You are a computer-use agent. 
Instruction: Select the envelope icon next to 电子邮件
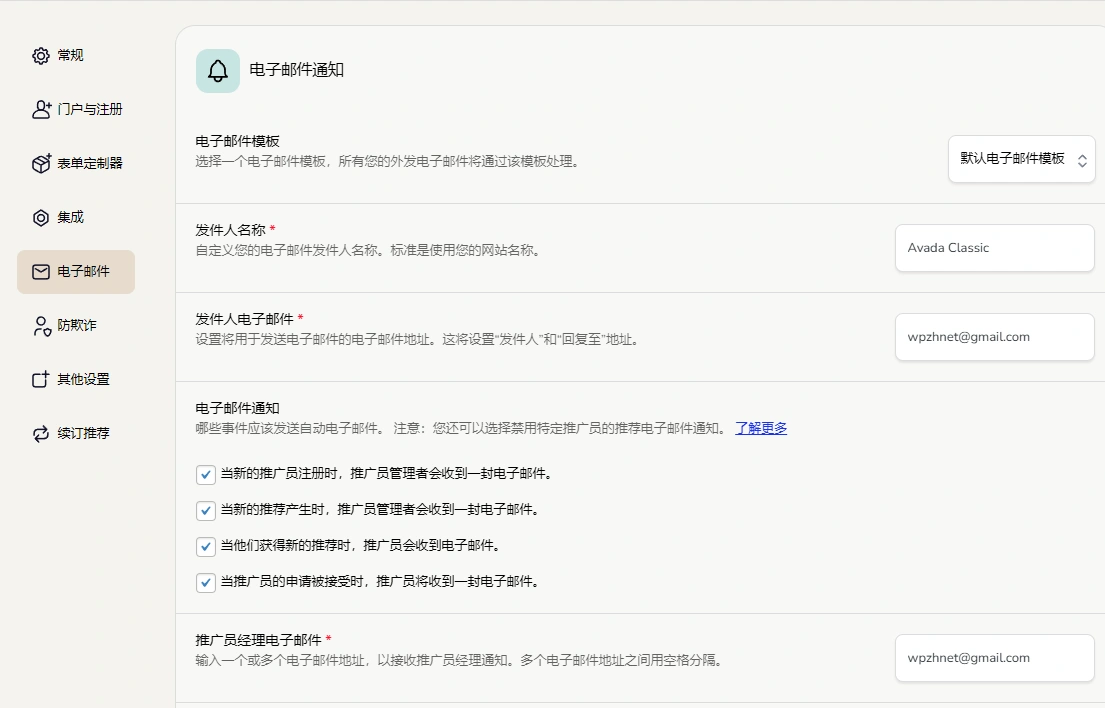pos(40,271)
